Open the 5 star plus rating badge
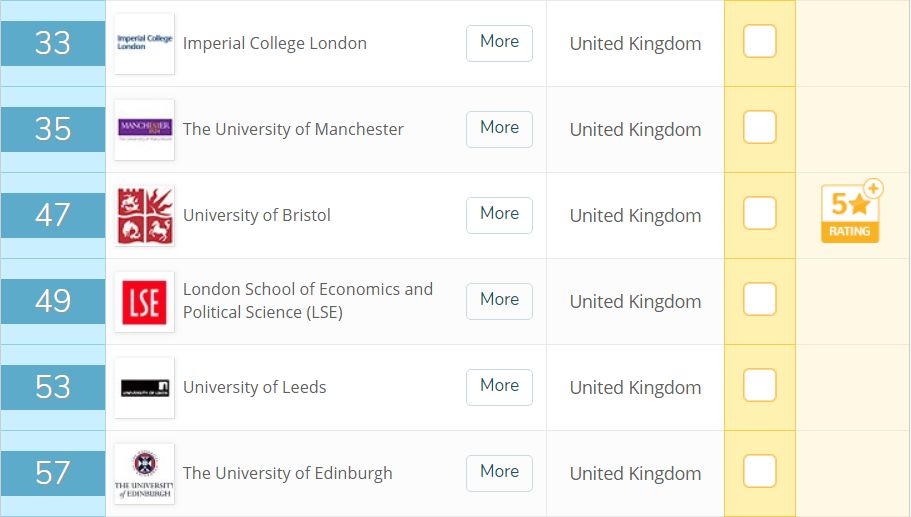Image resolution: width=911 pixels, height=517 pixels. pos(851,211)
